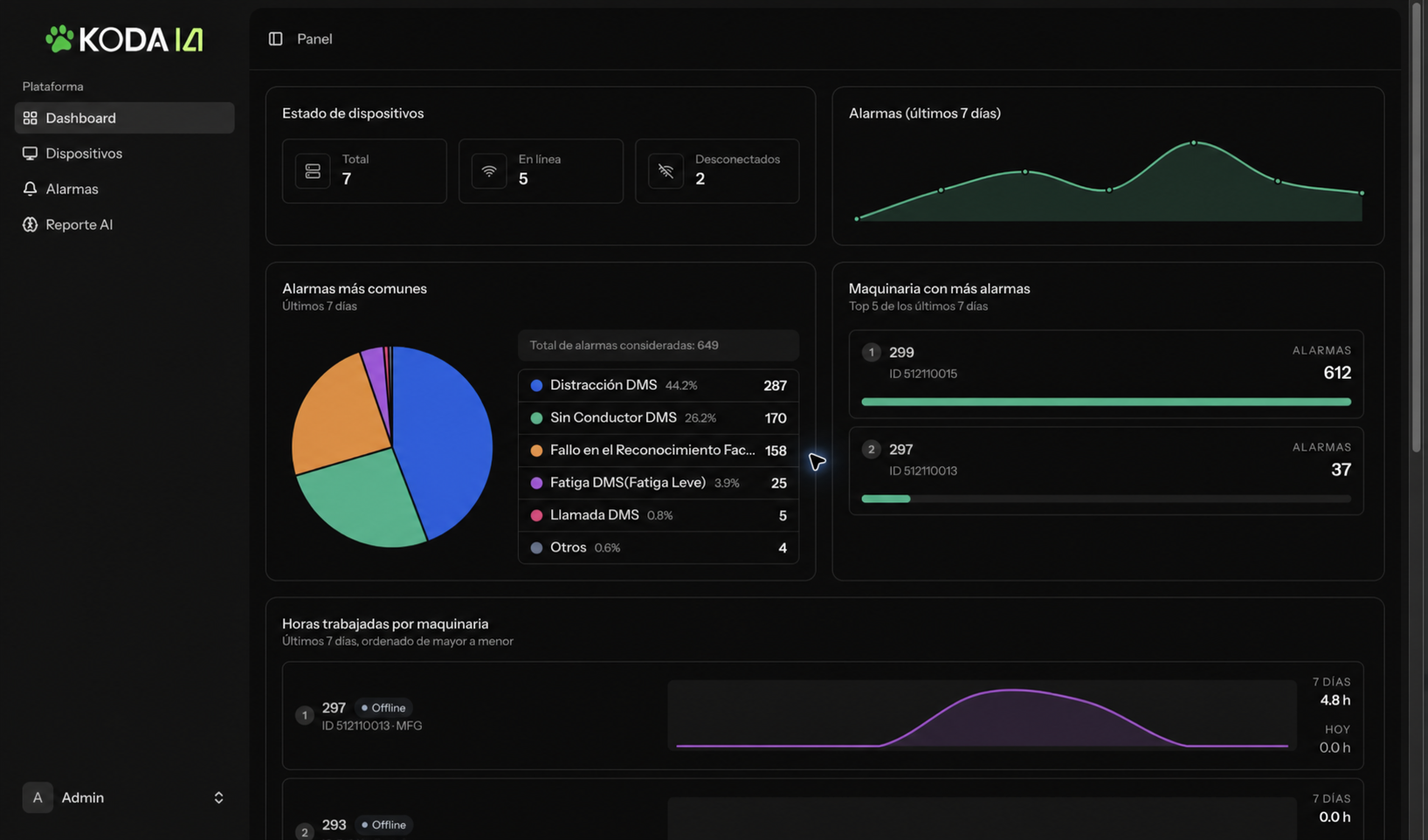The height and width of the screenshot is (840, 1428).
Task: Click the Panel breadcrumb title
Action: [314, 38]
